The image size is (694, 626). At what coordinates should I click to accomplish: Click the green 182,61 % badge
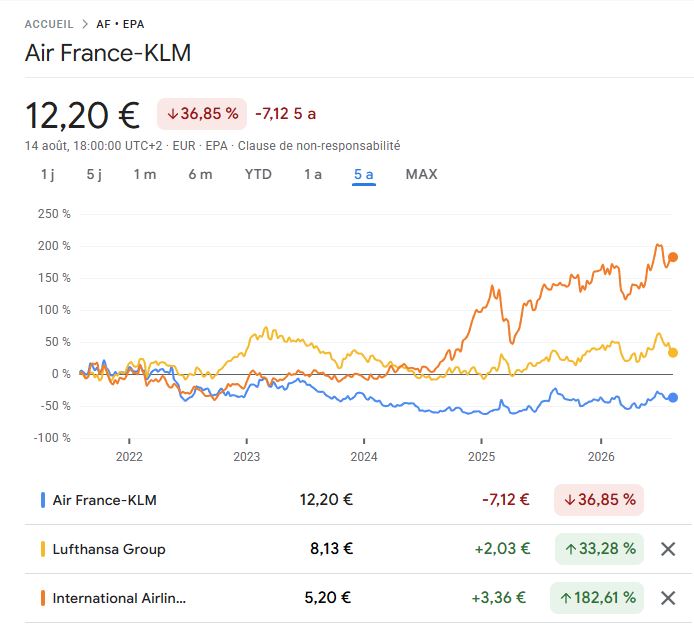click(x=597, y=598)
